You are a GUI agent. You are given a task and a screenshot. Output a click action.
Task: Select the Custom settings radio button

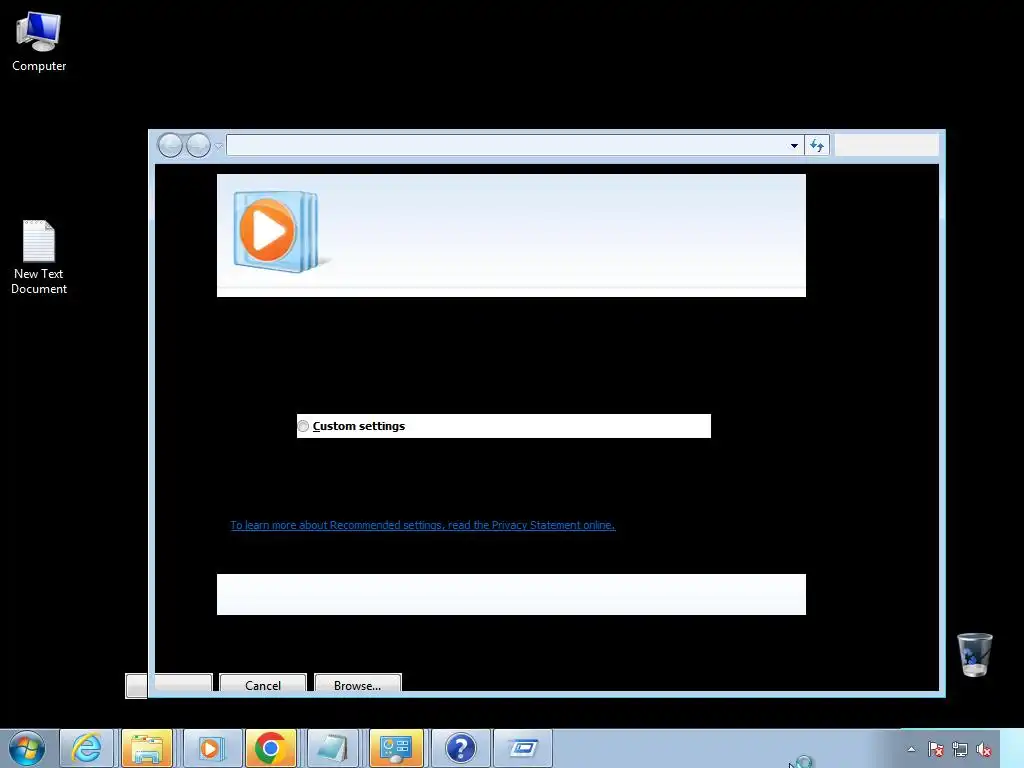click(303, 426)
